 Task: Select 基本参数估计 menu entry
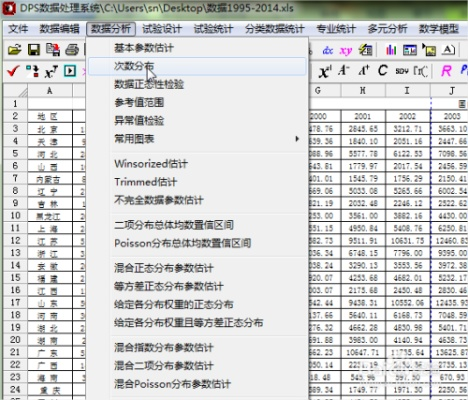click(197, 48)
